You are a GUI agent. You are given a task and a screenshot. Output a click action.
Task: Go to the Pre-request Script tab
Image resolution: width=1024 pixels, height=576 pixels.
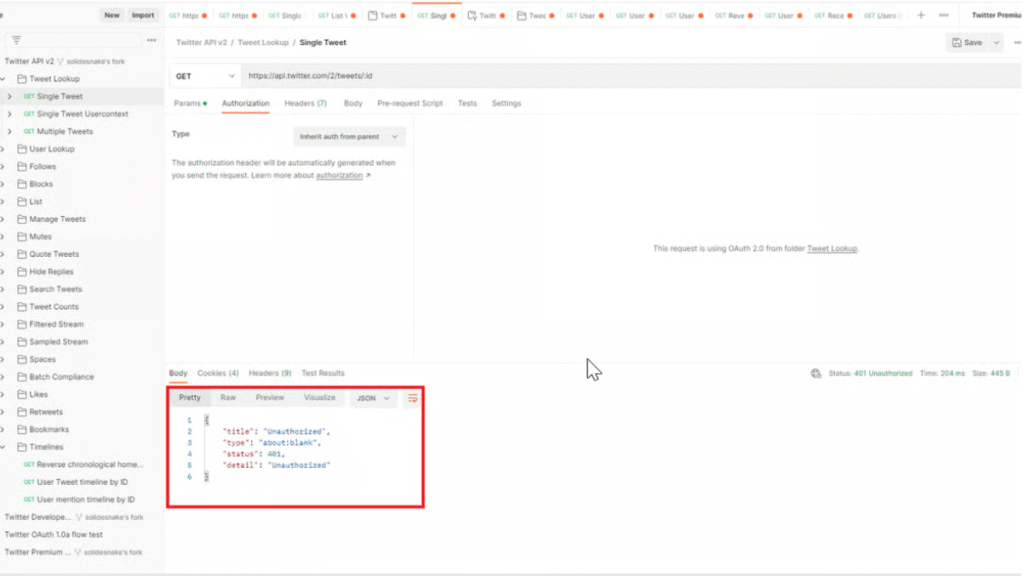pos(409,103)
